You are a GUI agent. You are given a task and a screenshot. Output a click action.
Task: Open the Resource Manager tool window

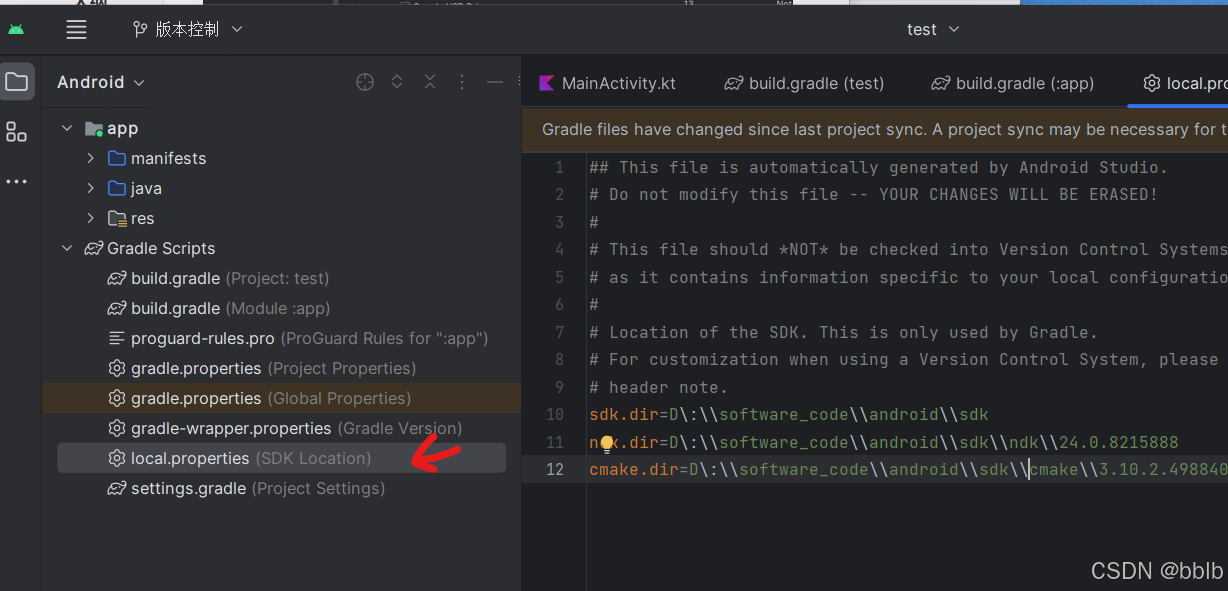[x=16, y=132]
